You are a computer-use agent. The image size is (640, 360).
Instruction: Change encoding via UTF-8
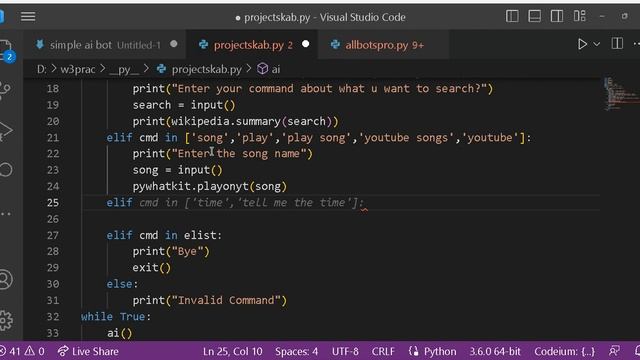[x=345, y=351]
